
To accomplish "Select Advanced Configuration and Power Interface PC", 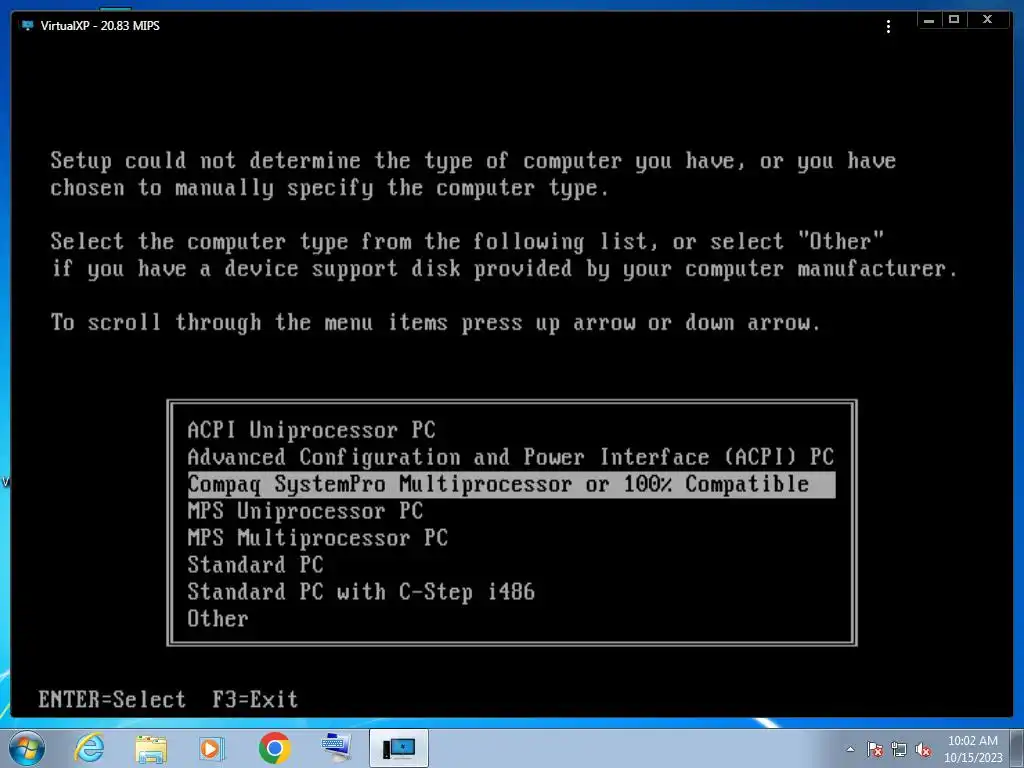I will tap(511, 456).
